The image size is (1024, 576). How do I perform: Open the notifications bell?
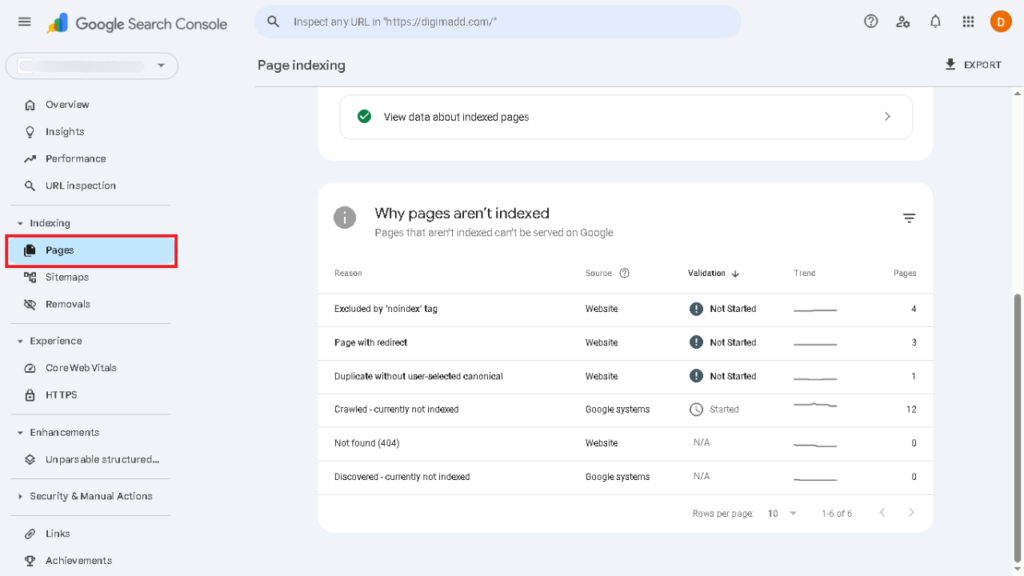[x=935, y=22]
